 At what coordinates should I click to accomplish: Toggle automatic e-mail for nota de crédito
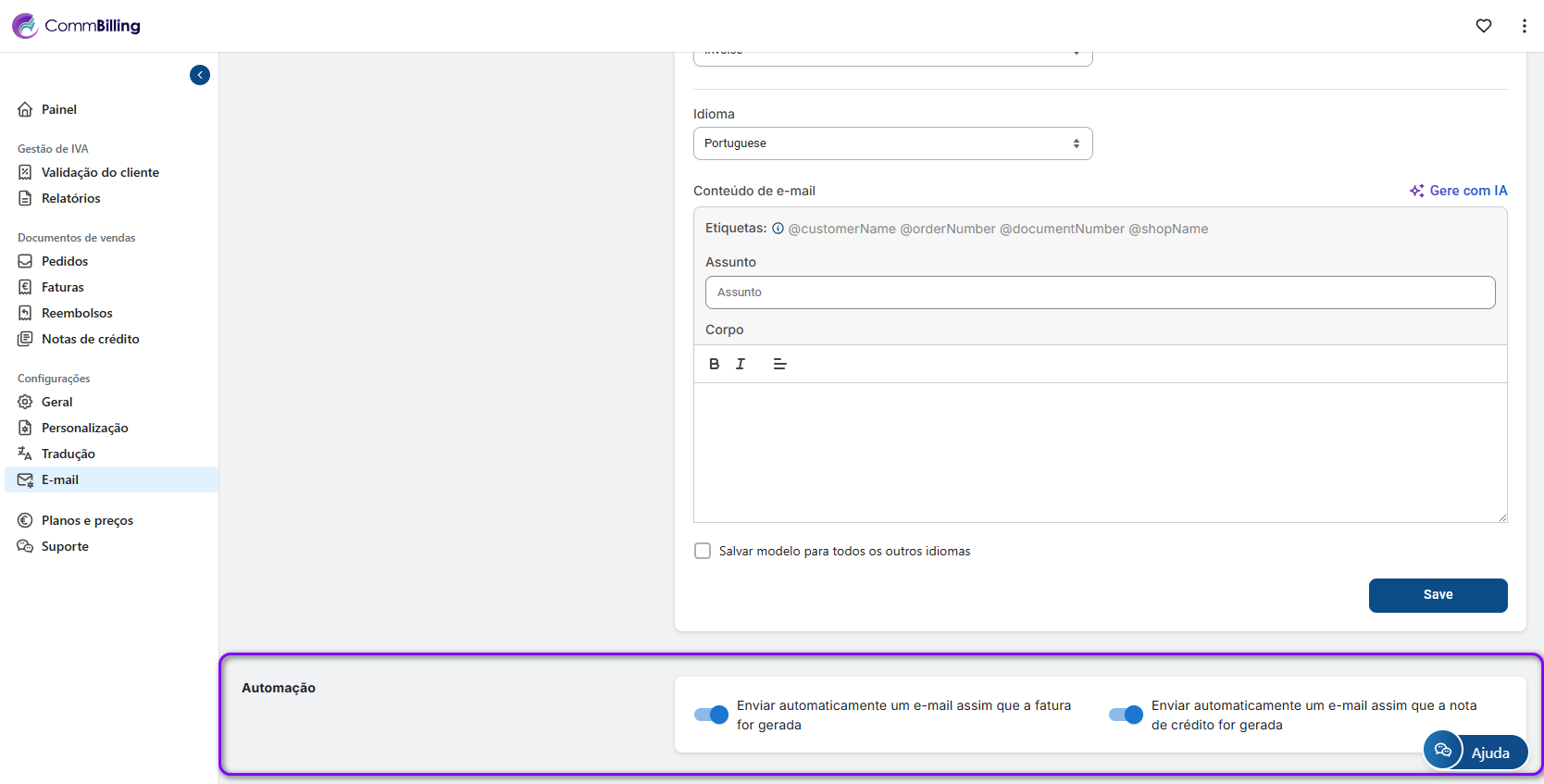point(1126,715)
